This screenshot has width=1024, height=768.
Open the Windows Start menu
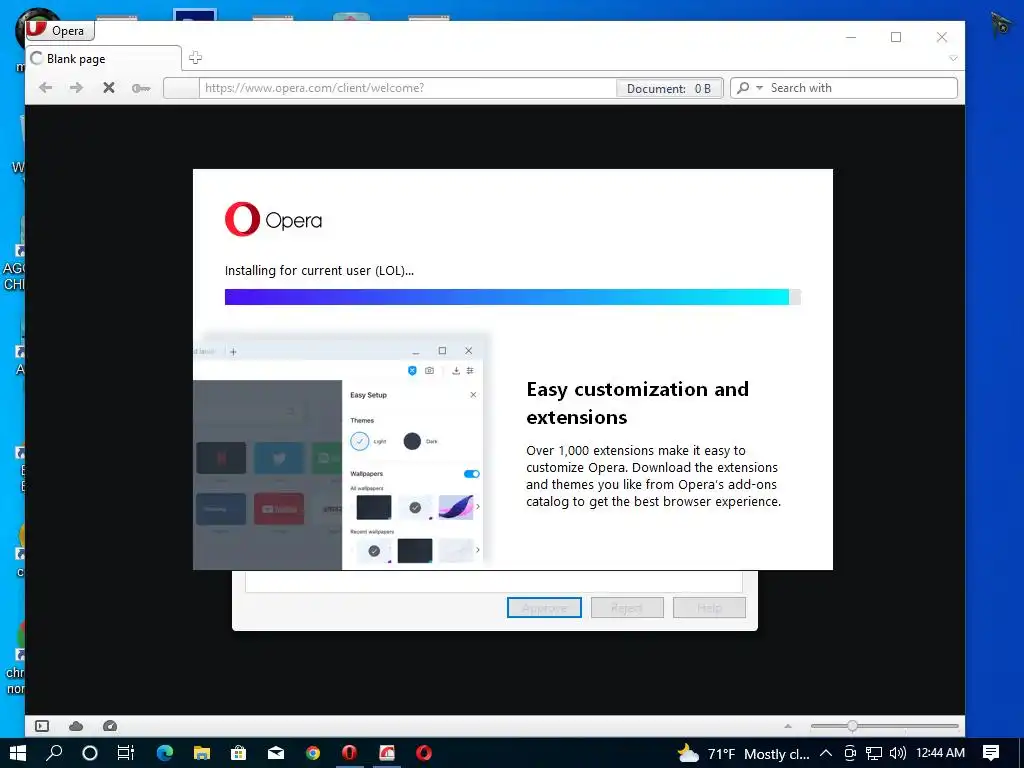point(18,753)
